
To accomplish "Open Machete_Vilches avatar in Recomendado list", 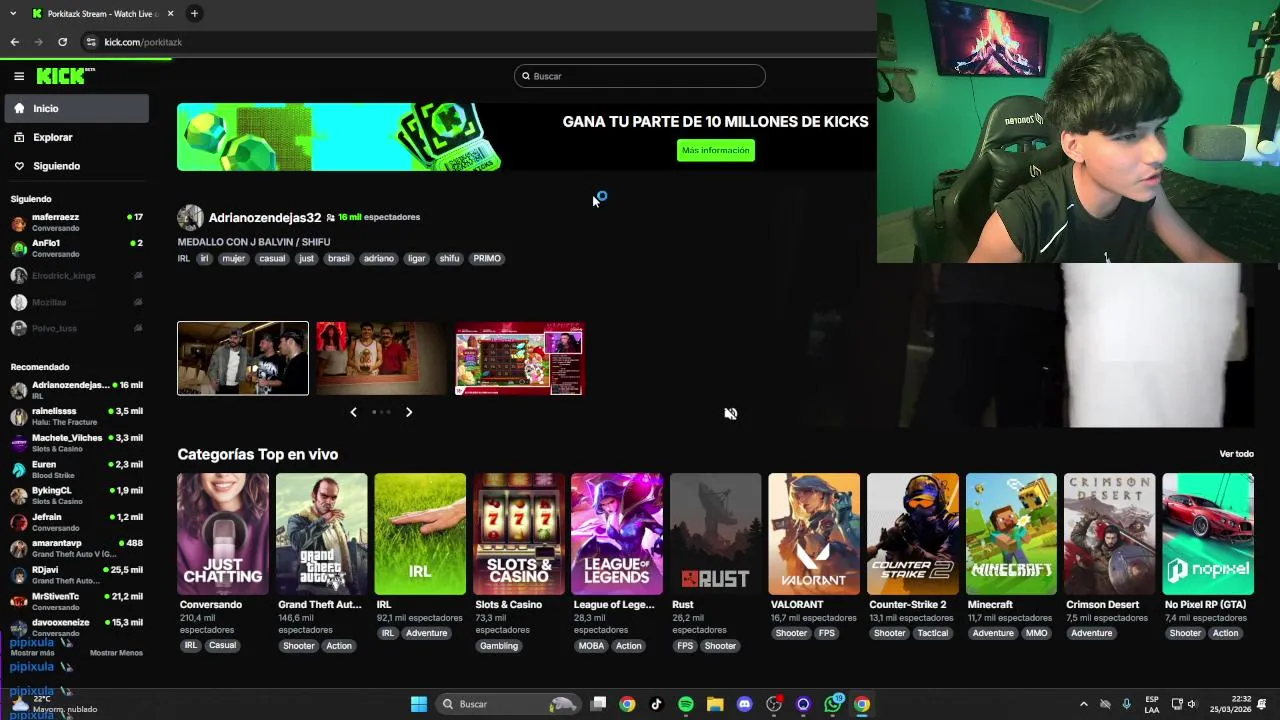I will point(19,443).
